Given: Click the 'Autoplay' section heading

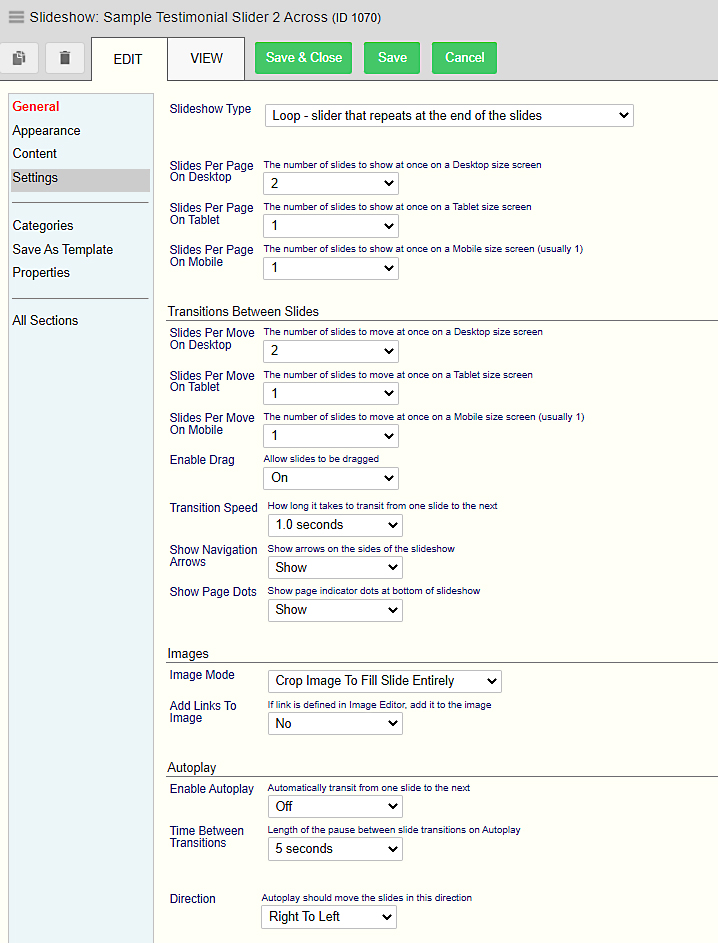Looking at the screenshot, I should [192, 767].
